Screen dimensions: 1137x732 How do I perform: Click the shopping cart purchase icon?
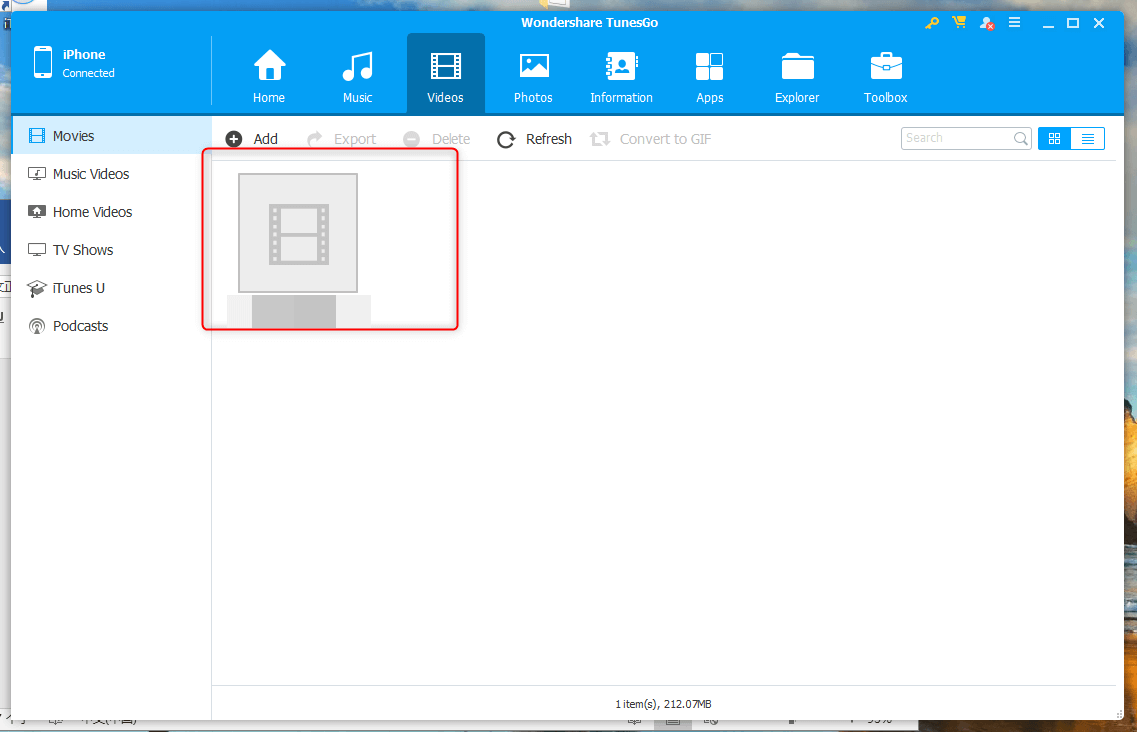(x=959, y=23)
